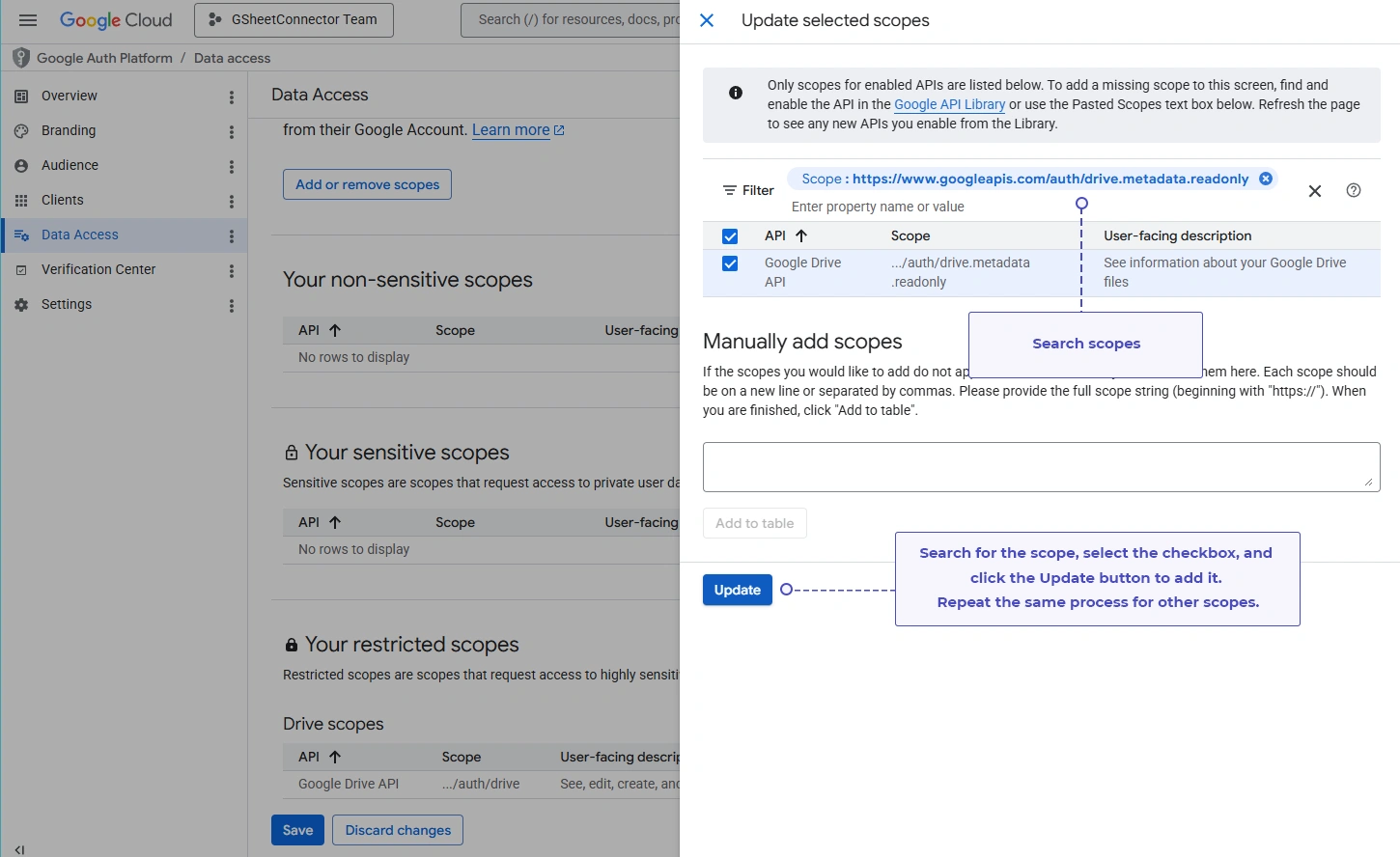Viewport: 1400px width, 857px height.
Task: Open Settings in the sidebar
Action: pos(67,304)
